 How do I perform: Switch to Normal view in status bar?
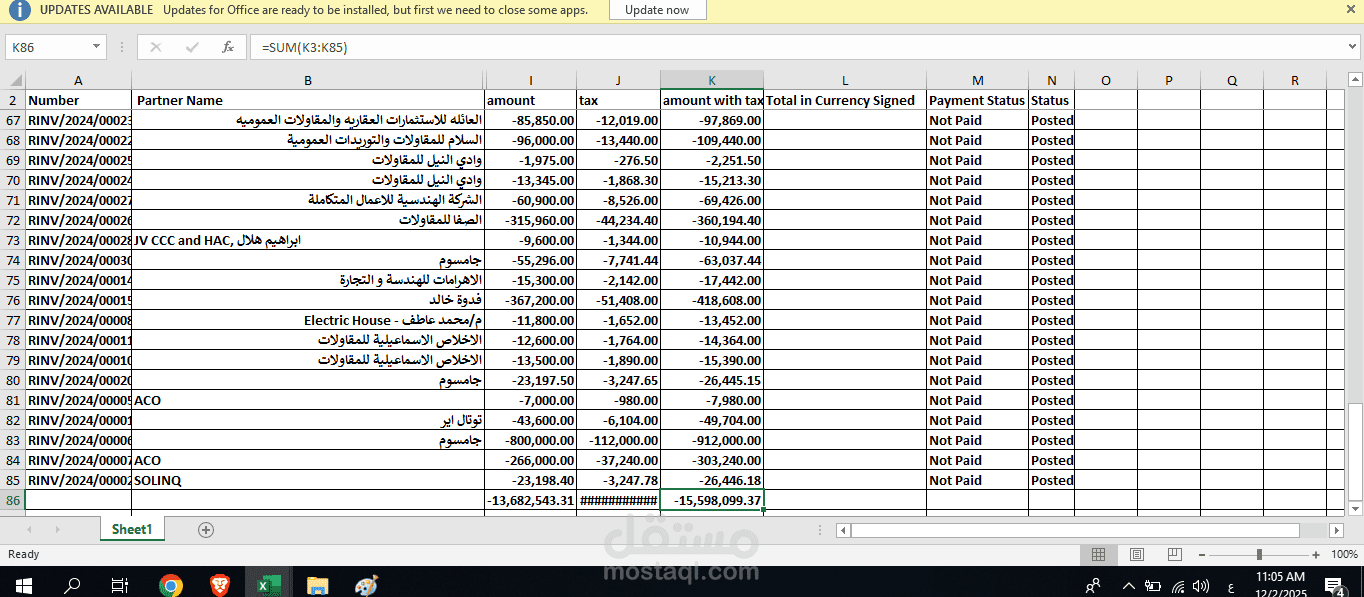click(1098, 554)
